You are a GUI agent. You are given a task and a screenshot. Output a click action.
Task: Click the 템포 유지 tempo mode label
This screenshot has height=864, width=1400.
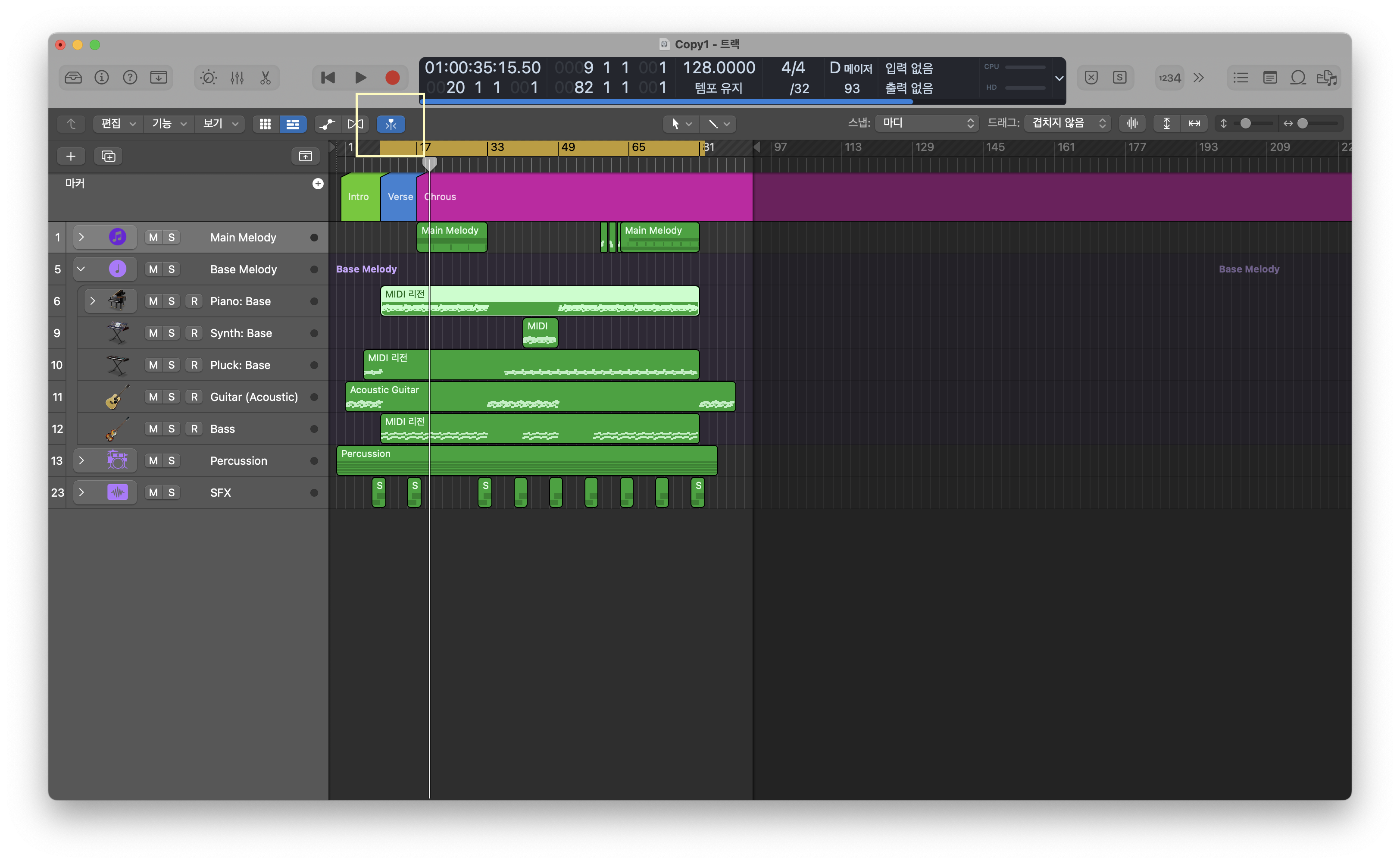point(719,88)
